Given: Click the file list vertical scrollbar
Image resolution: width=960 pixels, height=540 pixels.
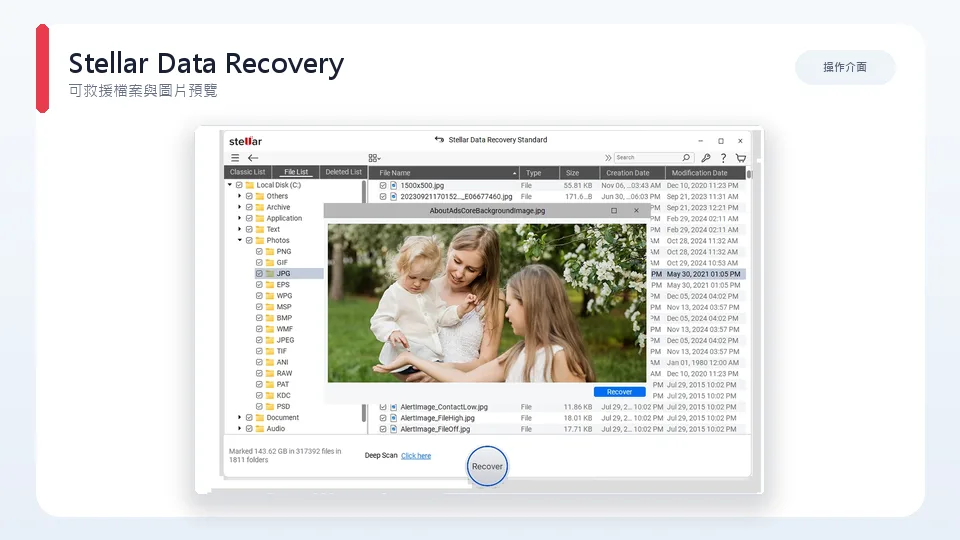Looking at the screenshot, I should 749,174.
